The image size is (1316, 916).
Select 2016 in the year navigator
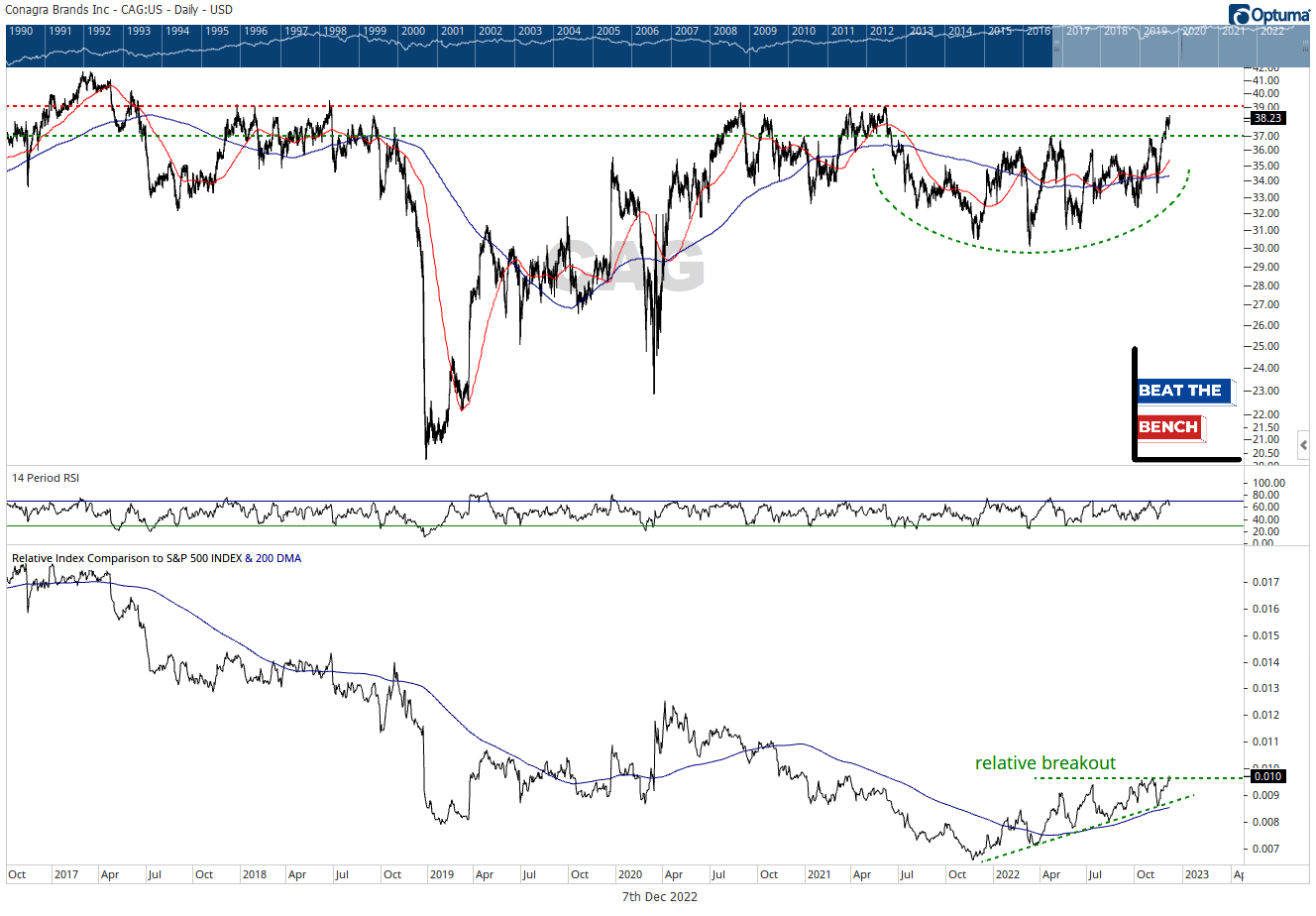(x=1039, y=32)
